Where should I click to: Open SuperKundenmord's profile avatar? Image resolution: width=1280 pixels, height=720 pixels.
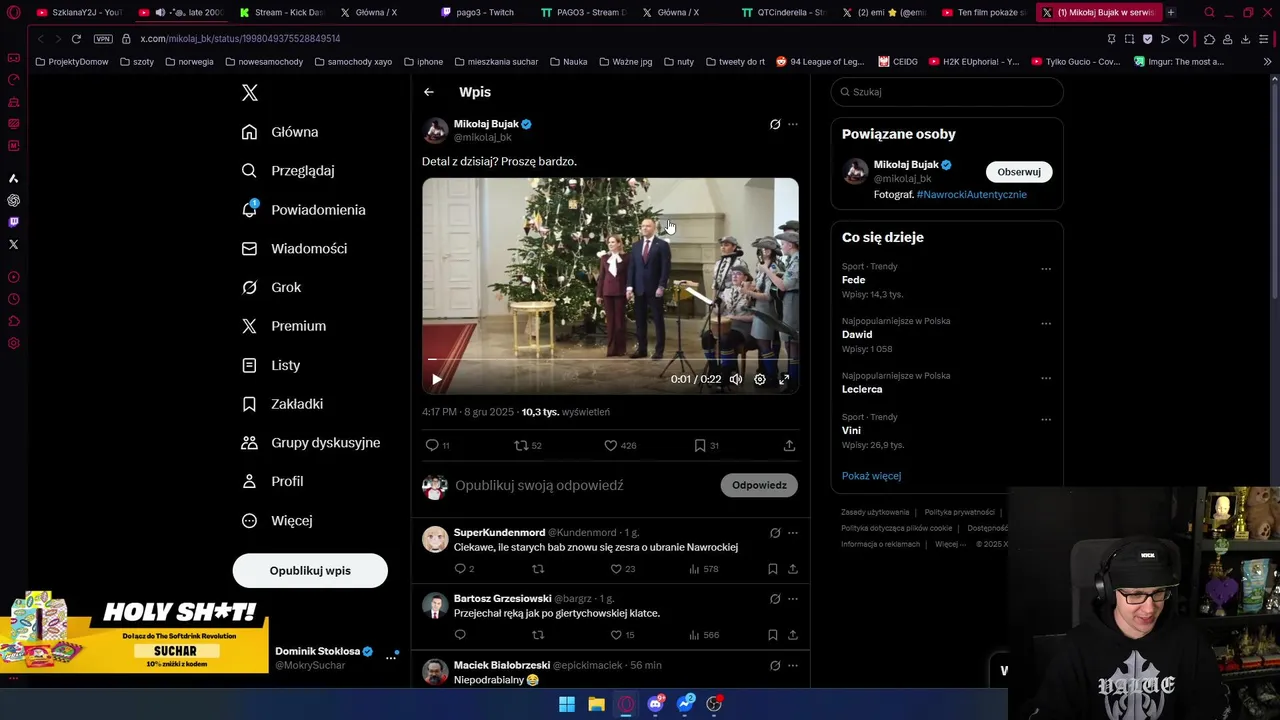[x=435, y=539]
